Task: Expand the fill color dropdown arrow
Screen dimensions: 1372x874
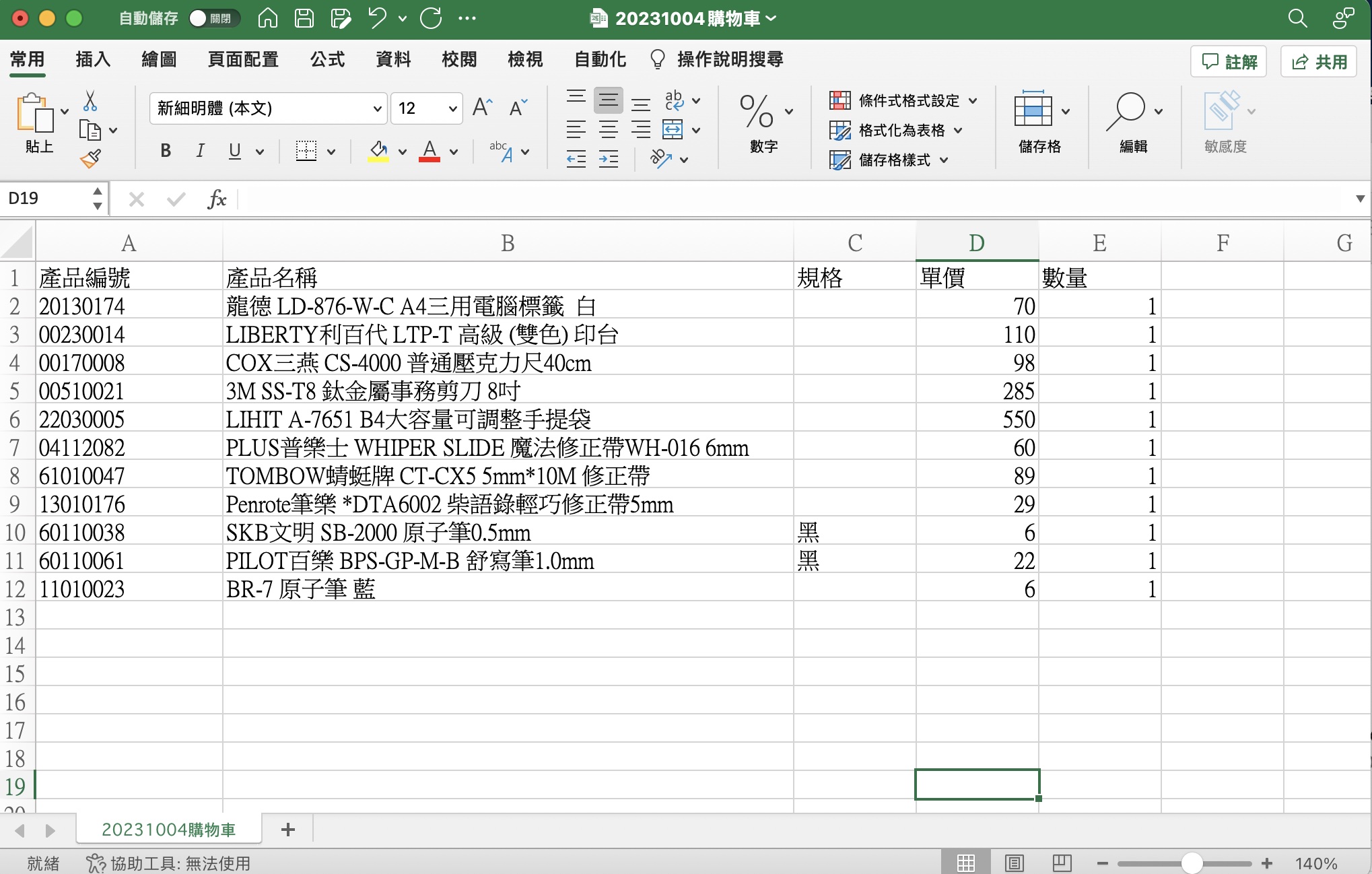Action: pos(403,152)
